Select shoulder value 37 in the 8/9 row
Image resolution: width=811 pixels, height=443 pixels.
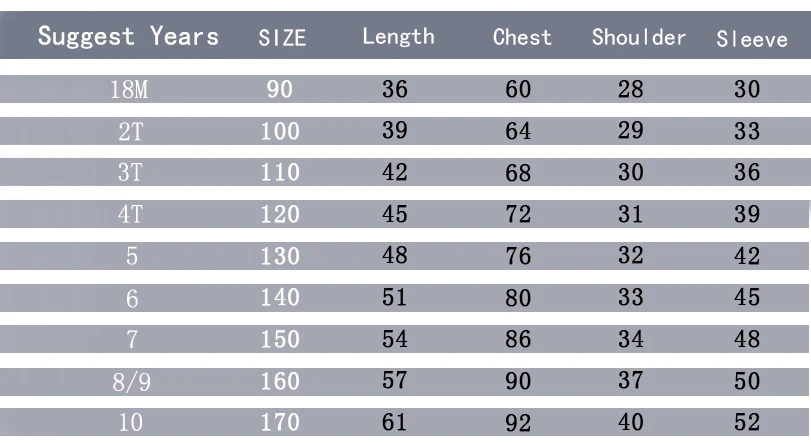pyautogui.click(x=630, y=380)
